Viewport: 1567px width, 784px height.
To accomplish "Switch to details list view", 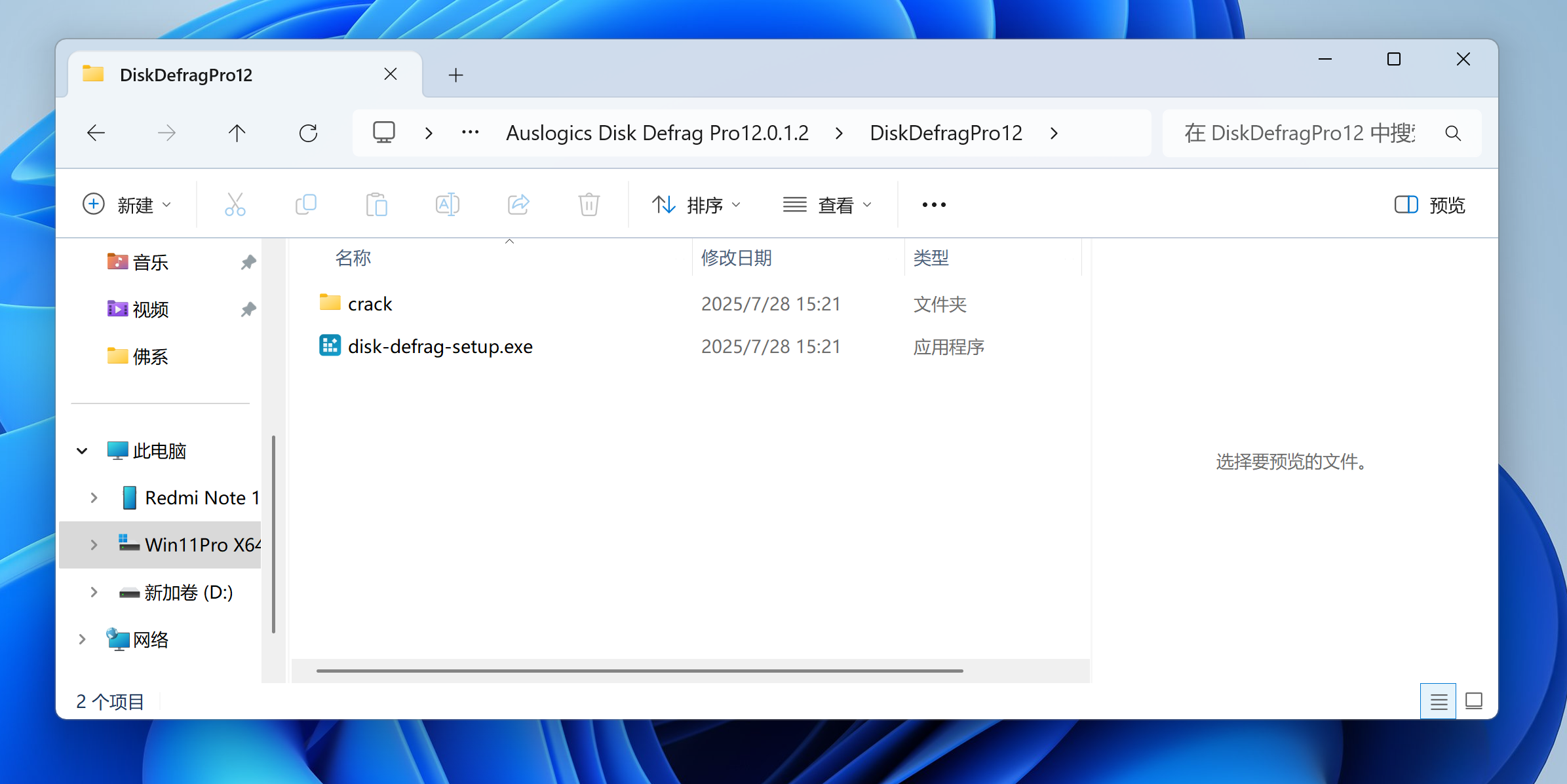I will 1439,701.
